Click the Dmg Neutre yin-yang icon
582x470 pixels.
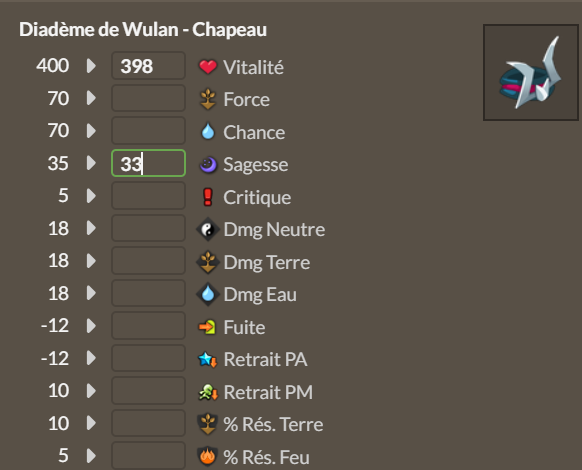coord(208,229)
